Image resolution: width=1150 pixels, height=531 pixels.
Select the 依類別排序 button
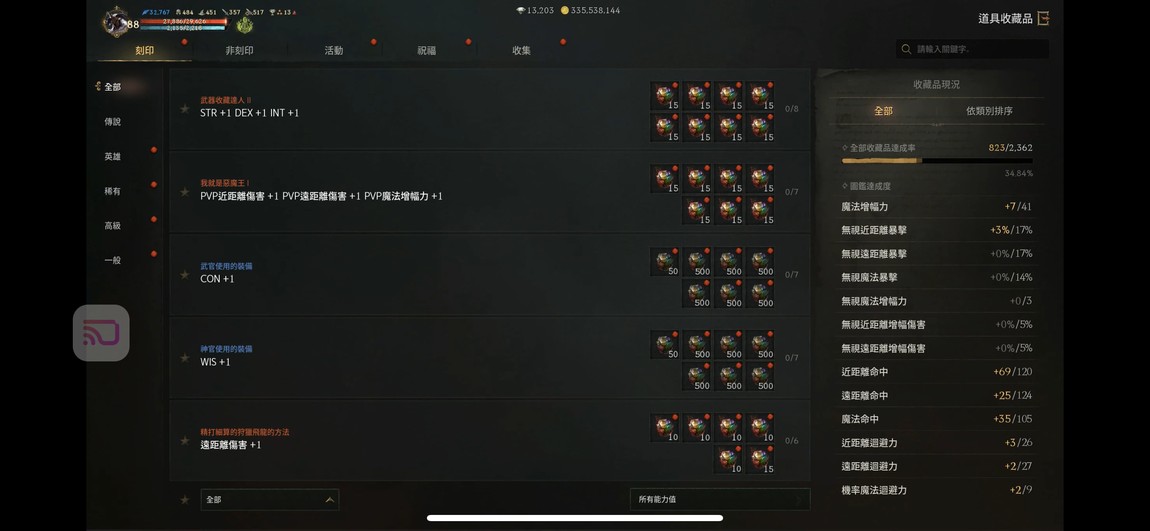pyautogui.click(x=989, y=111)
